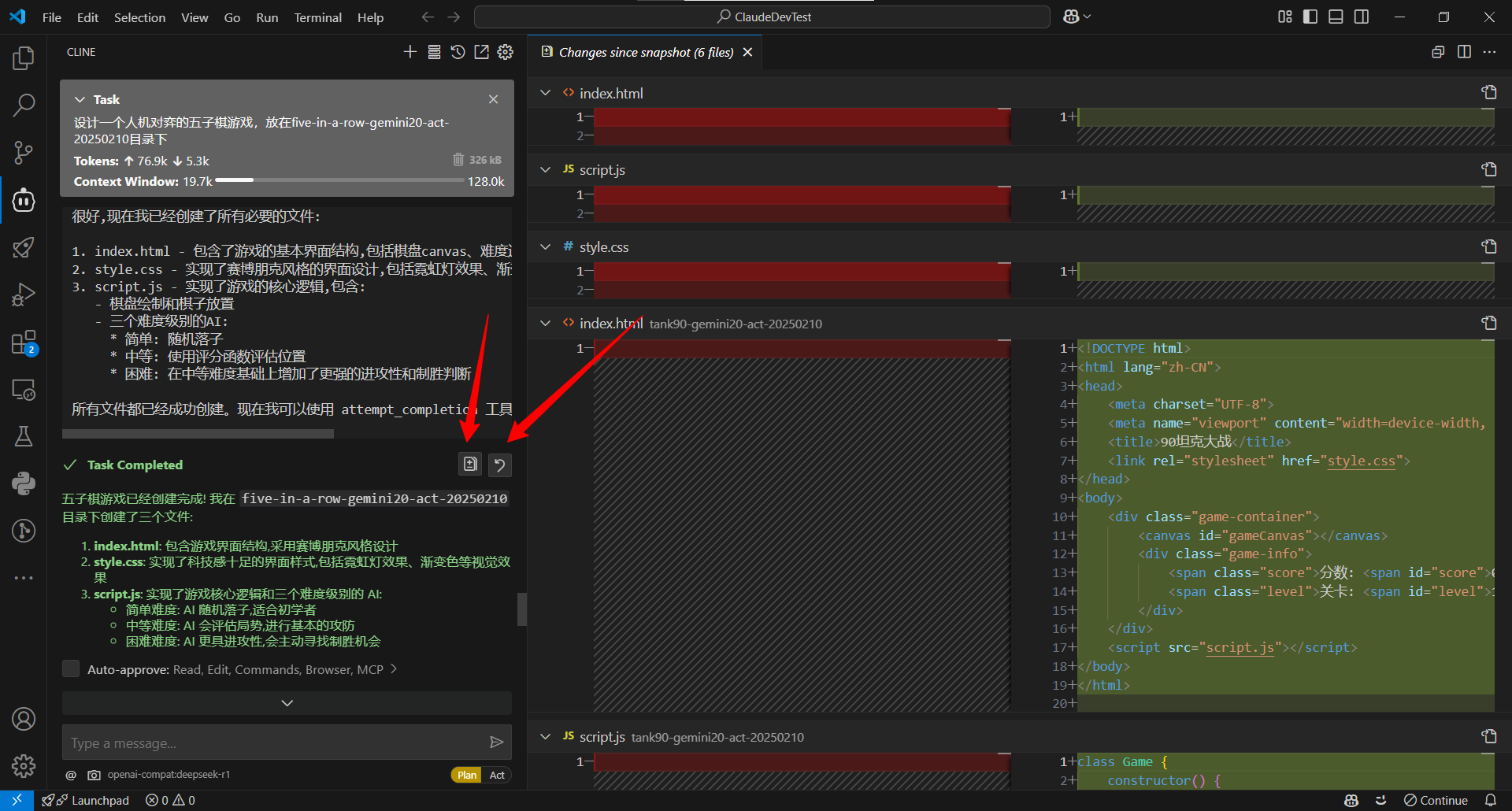Open Manage gear in activity bar

coord(24,765)
